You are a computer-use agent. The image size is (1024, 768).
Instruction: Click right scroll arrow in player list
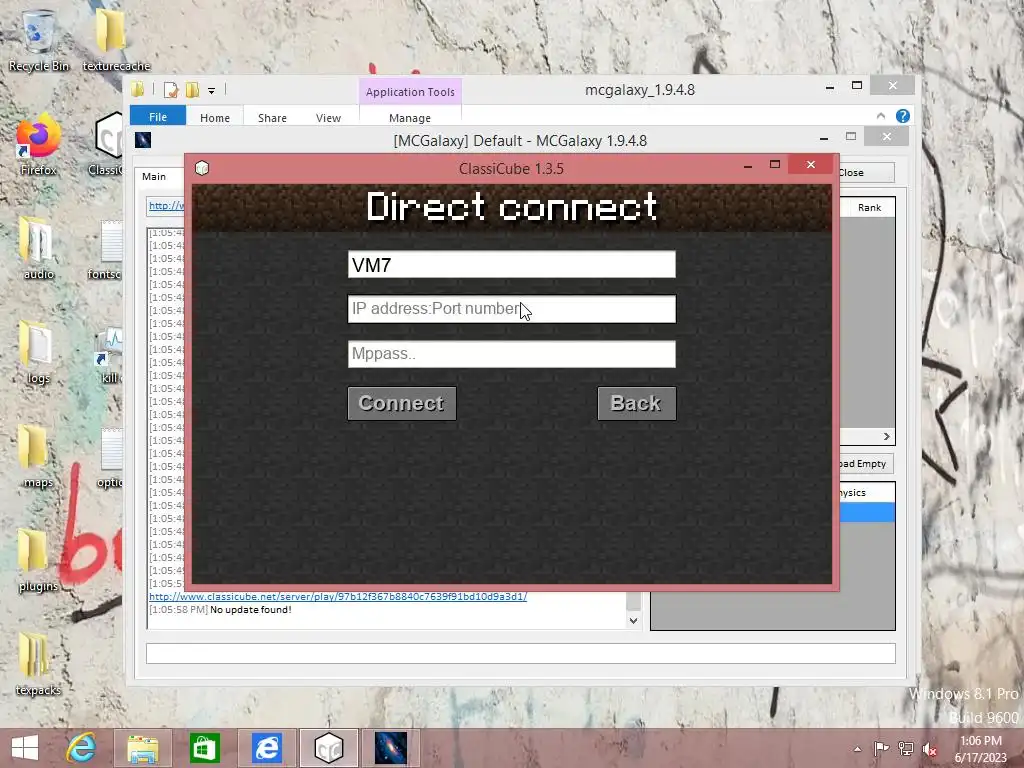click(x=887, y=436)
